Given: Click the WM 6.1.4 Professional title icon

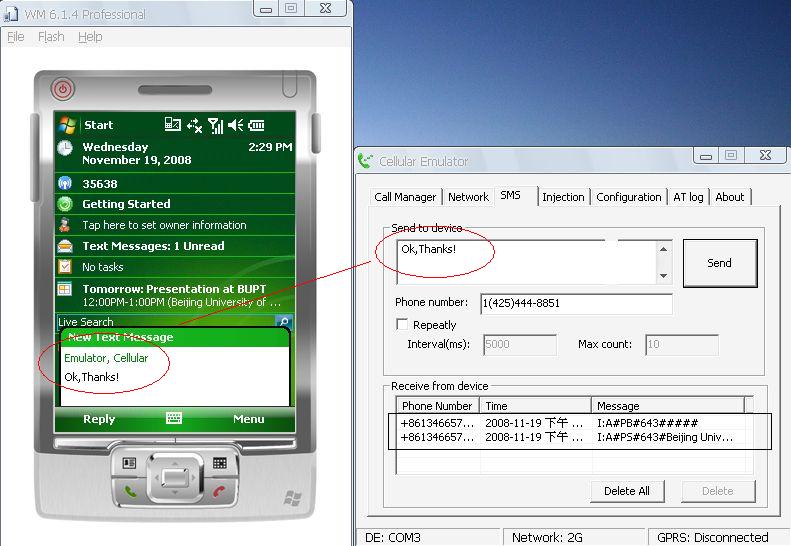Looking at the screenshot, I should pos(11,14).
